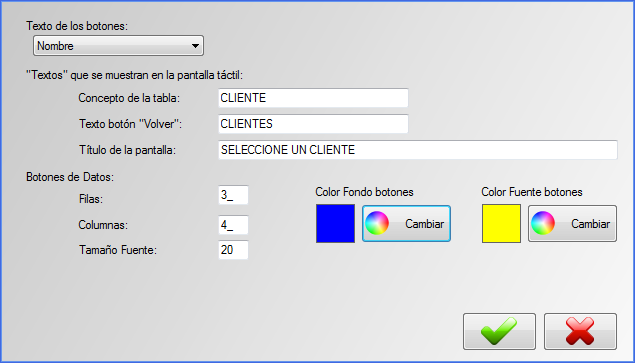635x363 pixels.
Task: Open the Nombre button-text combo box
Action: pyautogui.click(x=118, y=46)
